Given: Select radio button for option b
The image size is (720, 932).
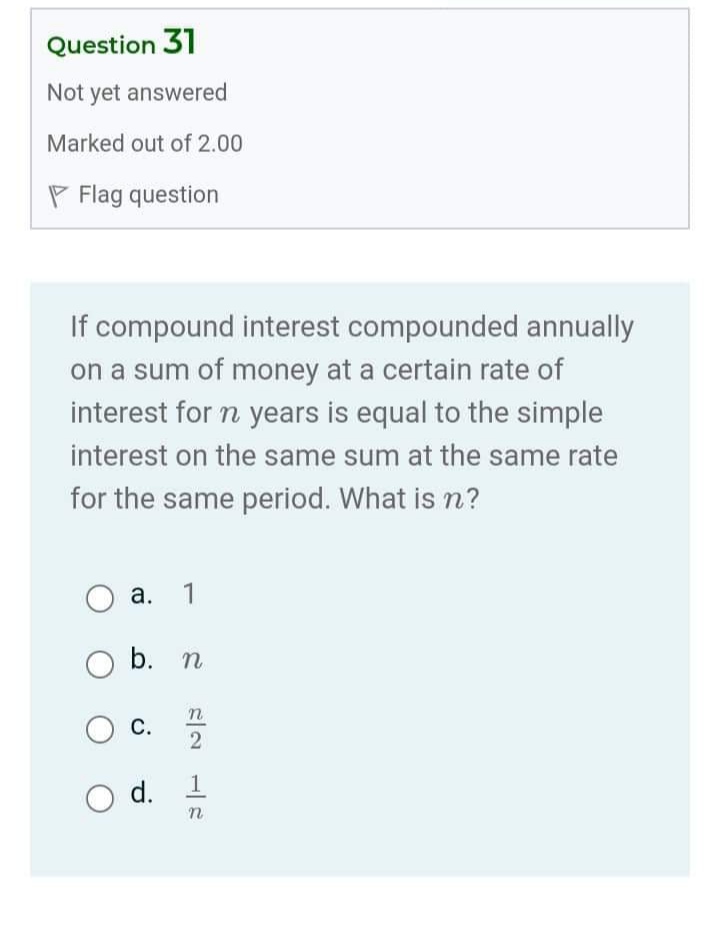Looking at the screenshot, I should tap(99, 661).
